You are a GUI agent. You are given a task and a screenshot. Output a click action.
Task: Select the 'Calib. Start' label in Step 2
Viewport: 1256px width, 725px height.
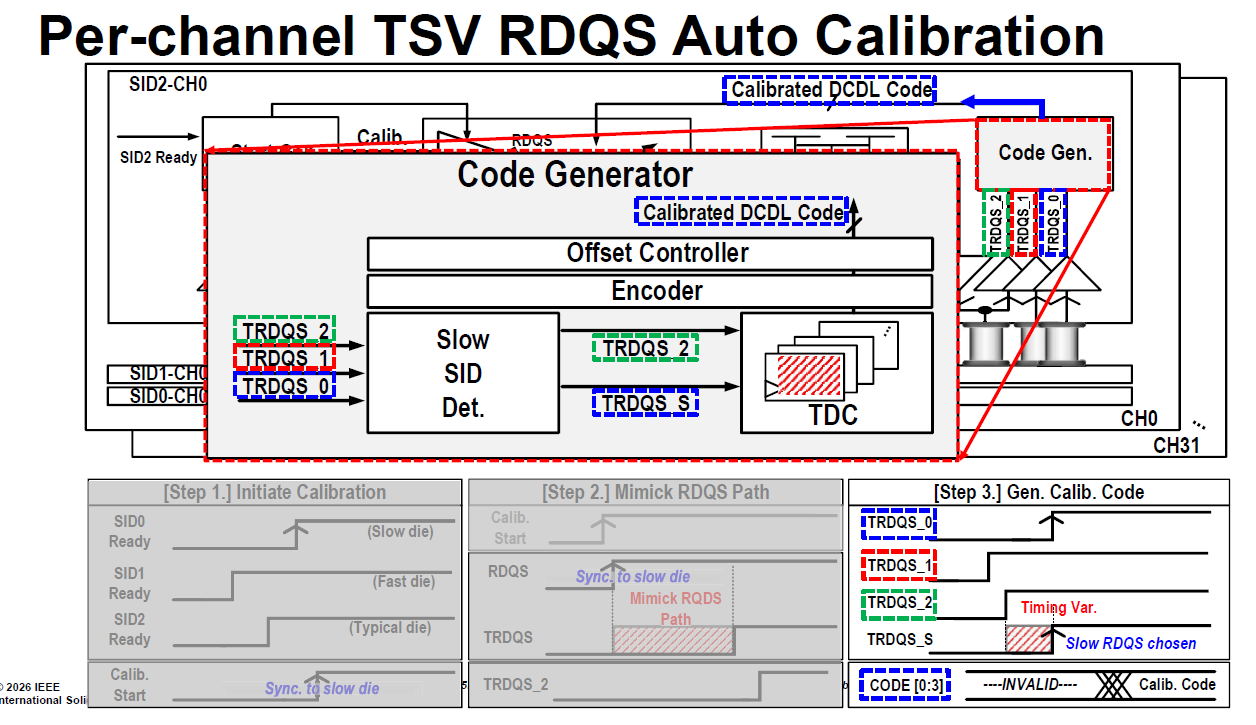509,528
